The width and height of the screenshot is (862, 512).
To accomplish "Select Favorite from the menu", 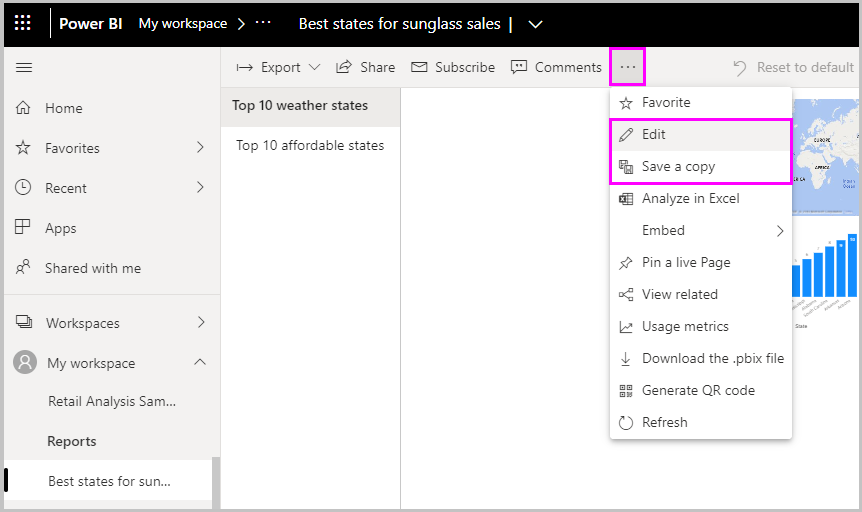I will [x=700, y=103].
